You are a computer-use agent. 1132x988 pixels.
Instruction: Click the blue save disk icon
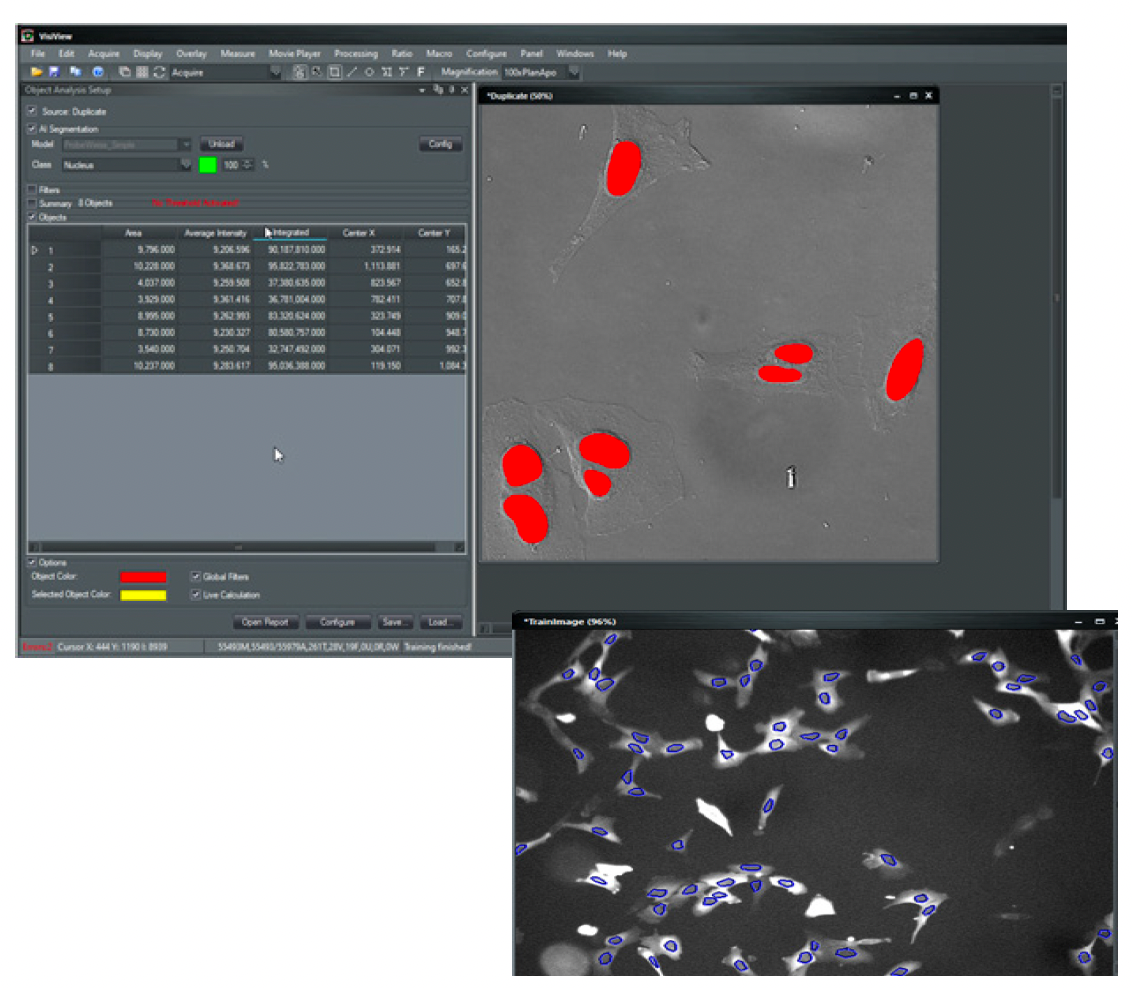tap(55, 72)
